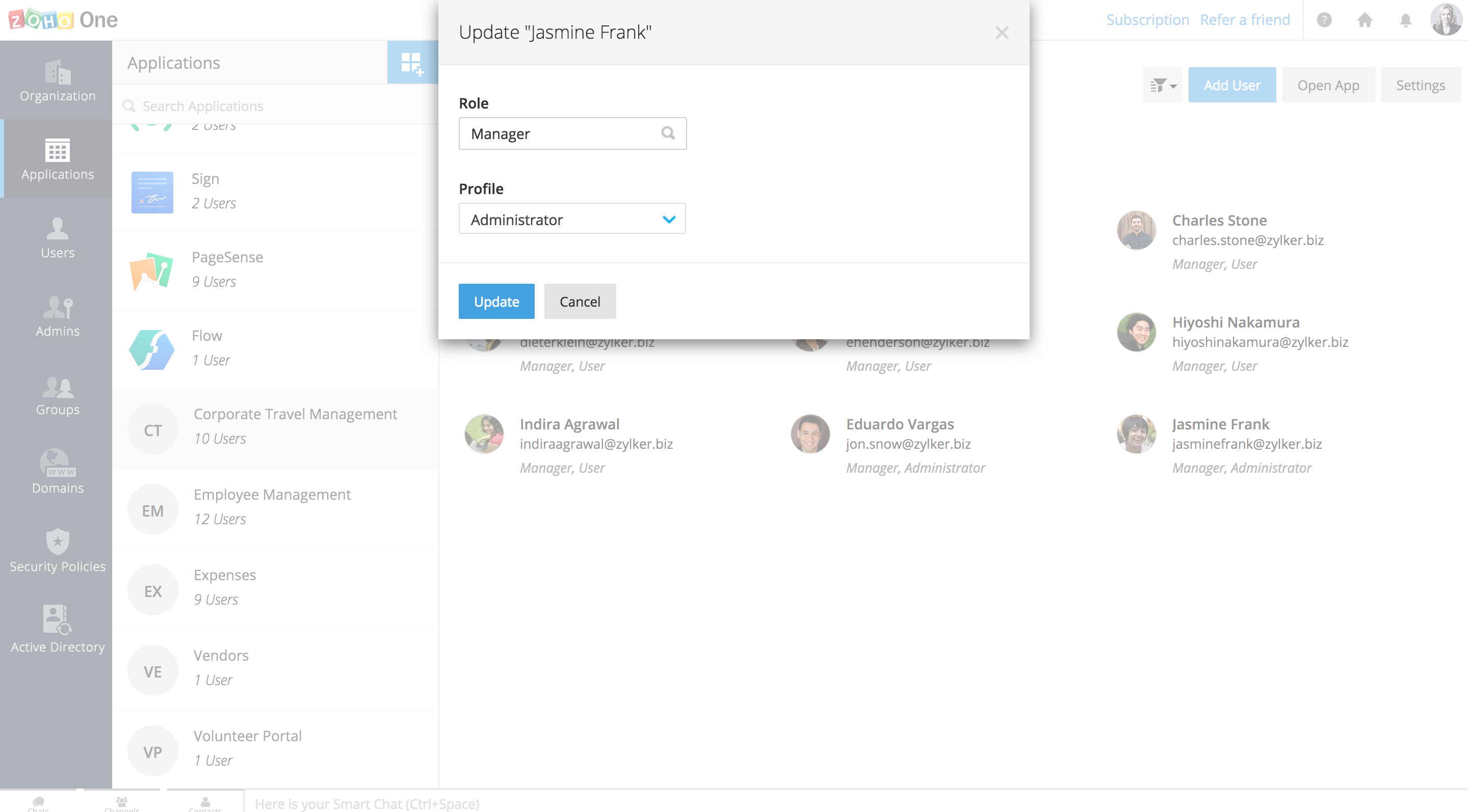The width and height of the screenshot is (1468, 812).
Task: Select the Expenses EX icon
Action: pos(153,590)
